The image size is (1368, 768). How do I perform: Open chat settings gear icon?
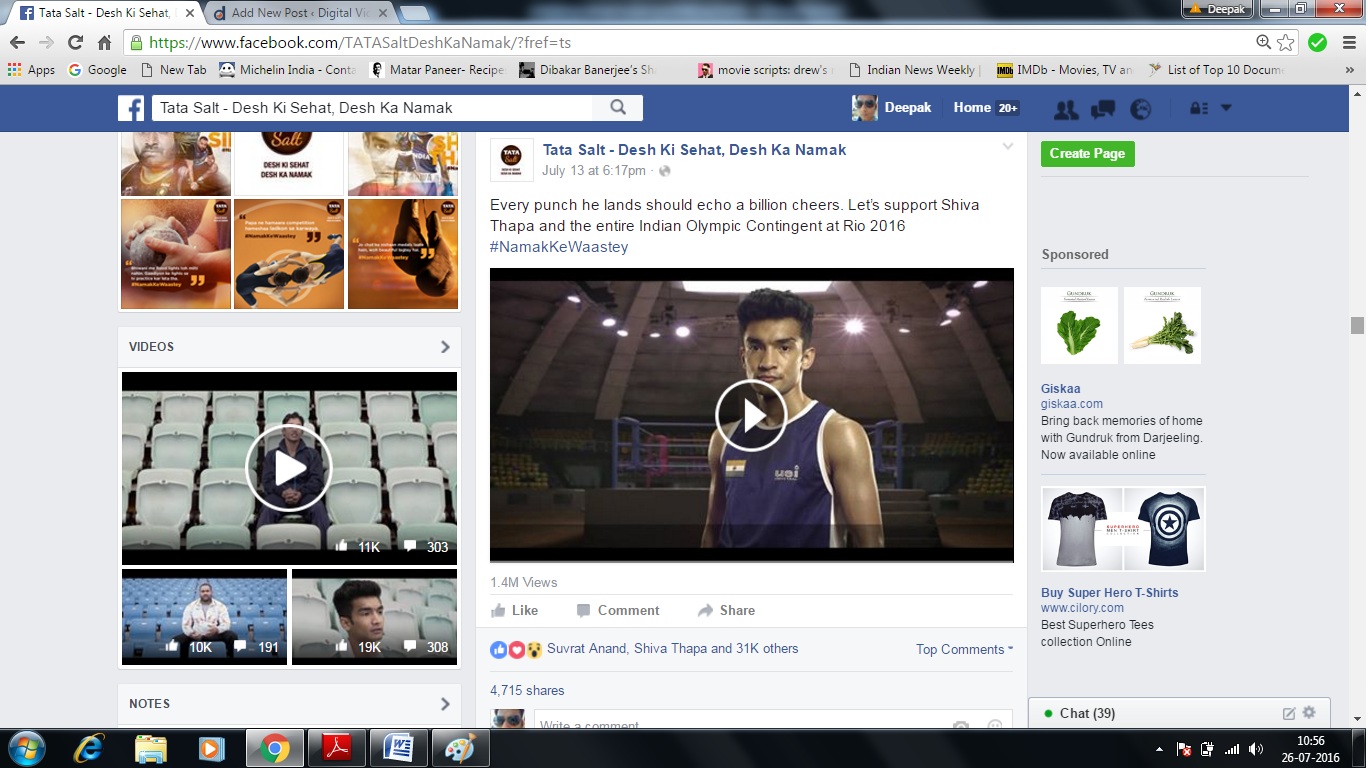click(x=1309, y=713)
